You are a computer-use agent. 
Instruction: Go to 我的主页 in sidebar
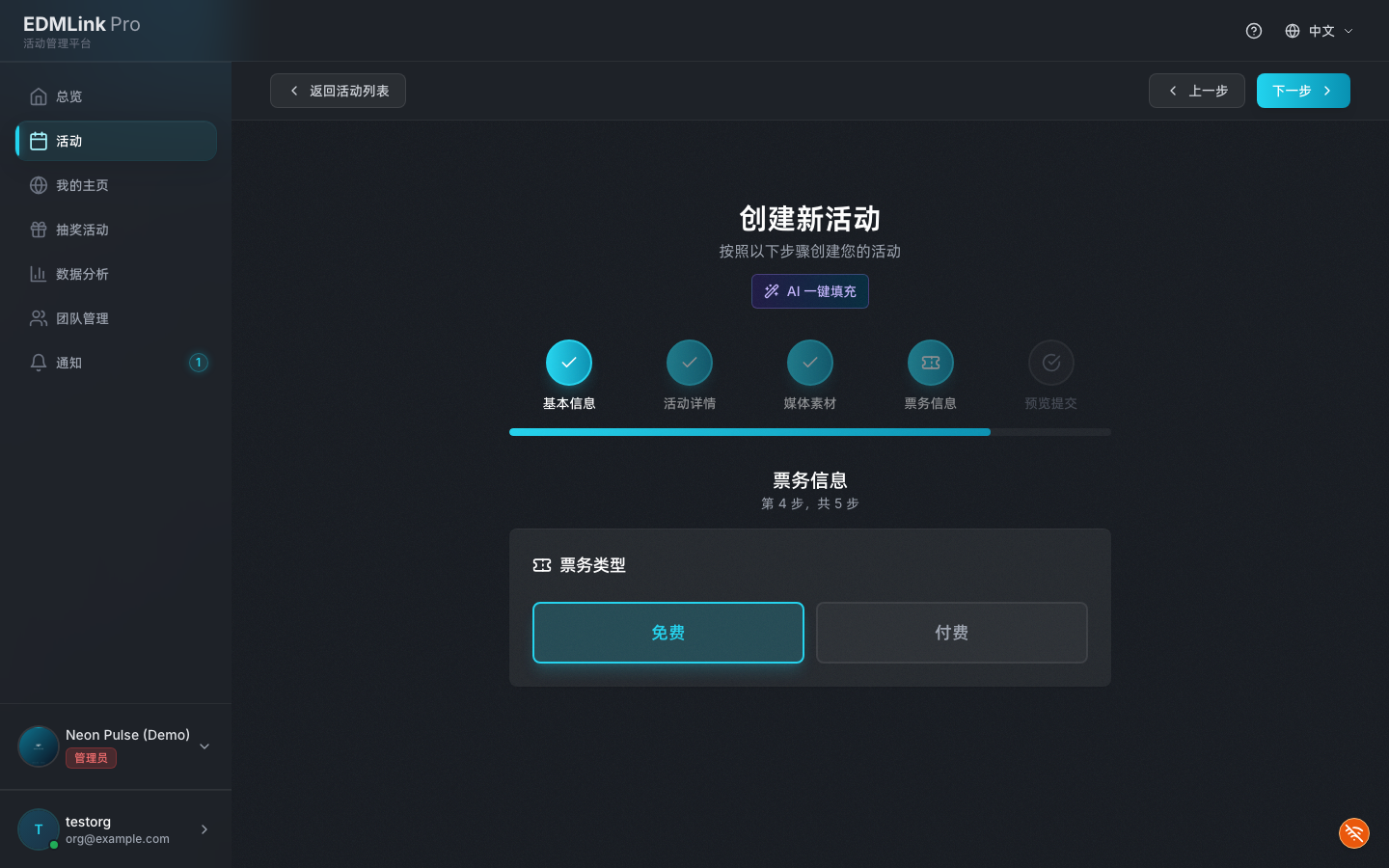116,185
